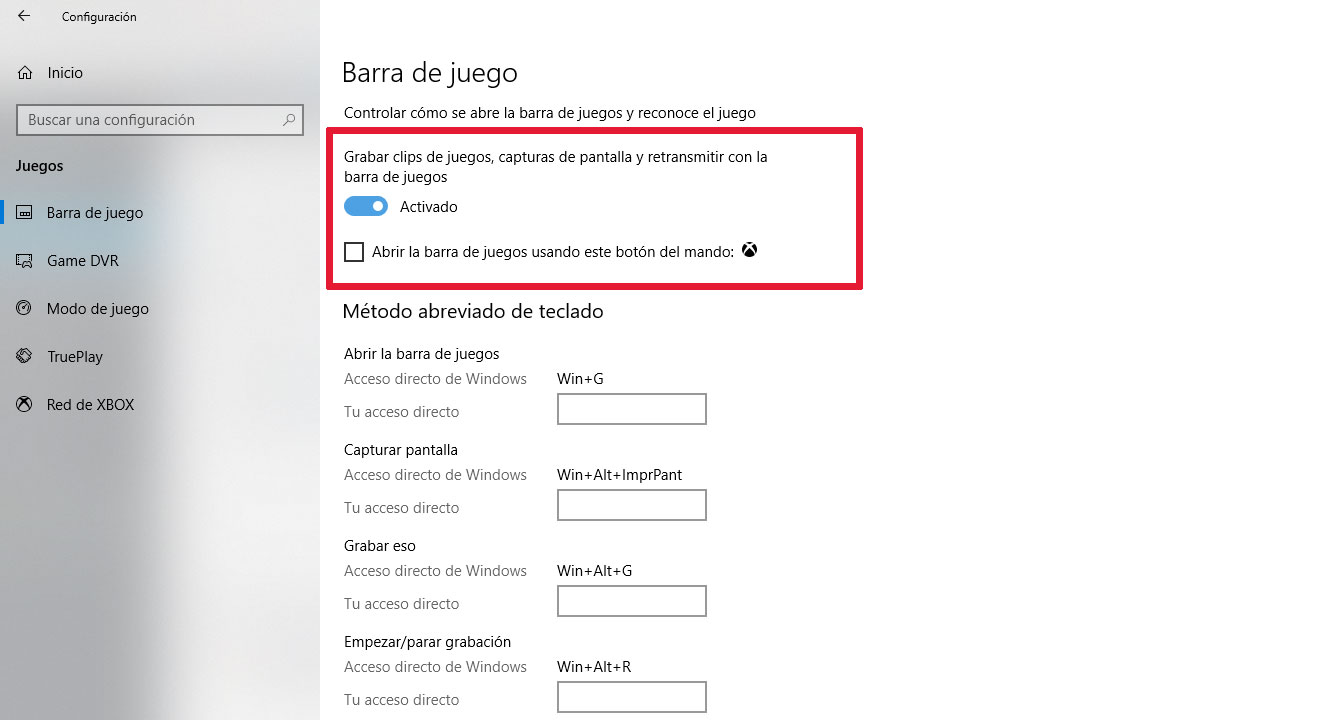The height and width of the screenshot is (720, 1321).
Task: Open the Game DVR sidebar icon
Action: click(x=25, y=261)
